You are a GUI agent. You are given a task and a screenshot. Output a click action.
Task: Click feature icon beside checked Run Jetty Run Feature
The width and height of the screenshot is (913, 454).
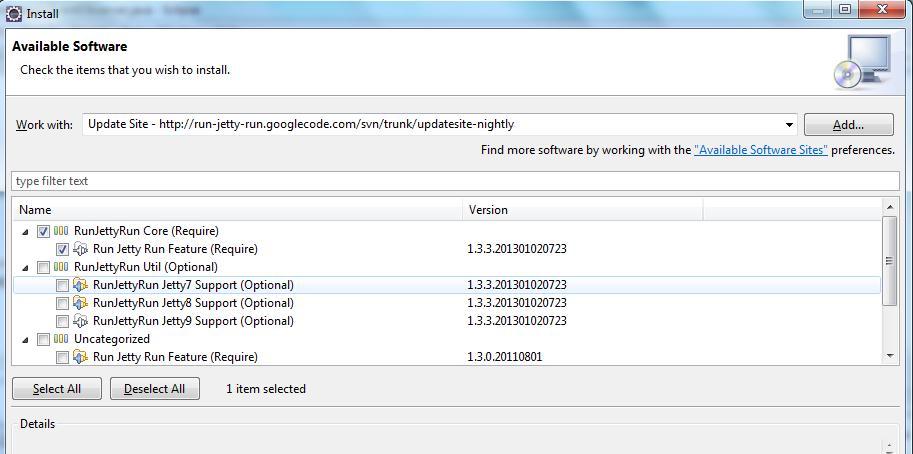click(x=80, y=249)
